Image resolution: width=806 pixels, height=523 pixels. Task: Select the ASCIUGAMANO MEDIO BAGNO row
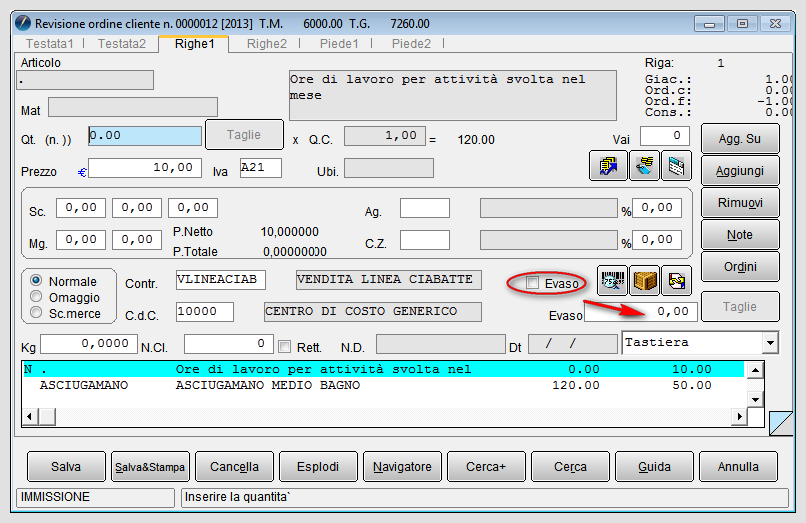click(x=383, y=385)
